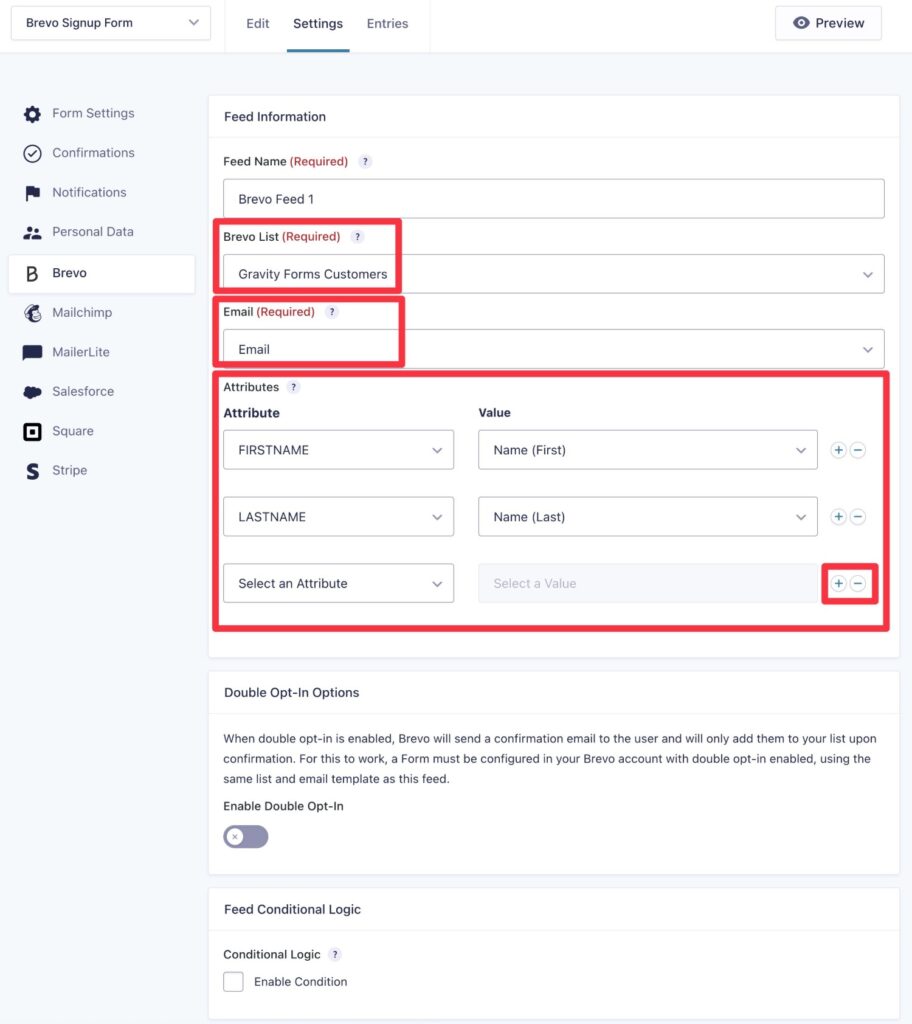Image resolution: width=912 pixels, height=1024 pixels.
Task: Enable the Double Opt-In toggle
Action: pyautogui.click(x=245, y=836)
